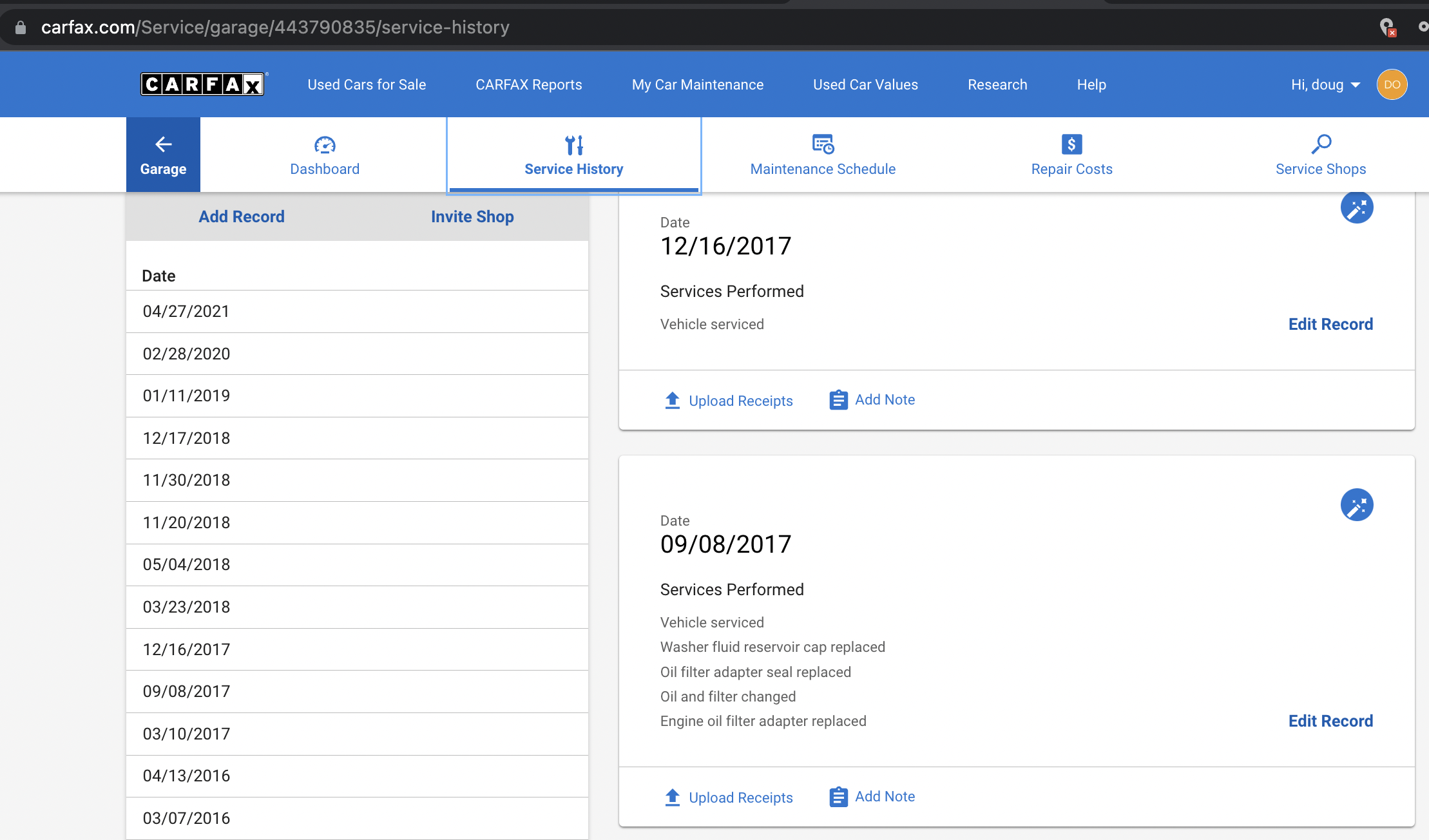The width and height of the screenshot is (1429, 840).
Task: Switch to Maintenance Schedule tab
Action: (x=823, y=155)
